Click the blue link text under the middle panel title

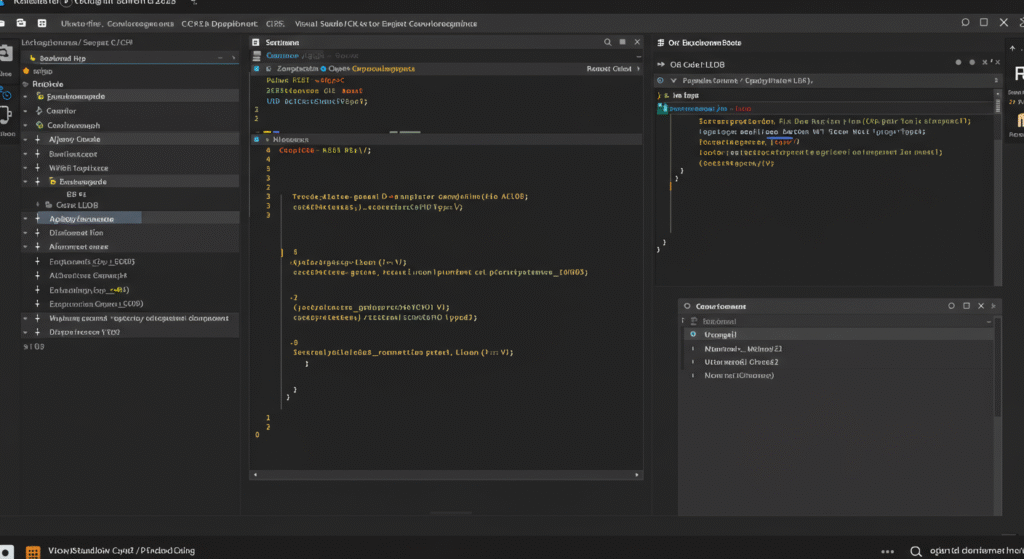click(x=283, y=56)
